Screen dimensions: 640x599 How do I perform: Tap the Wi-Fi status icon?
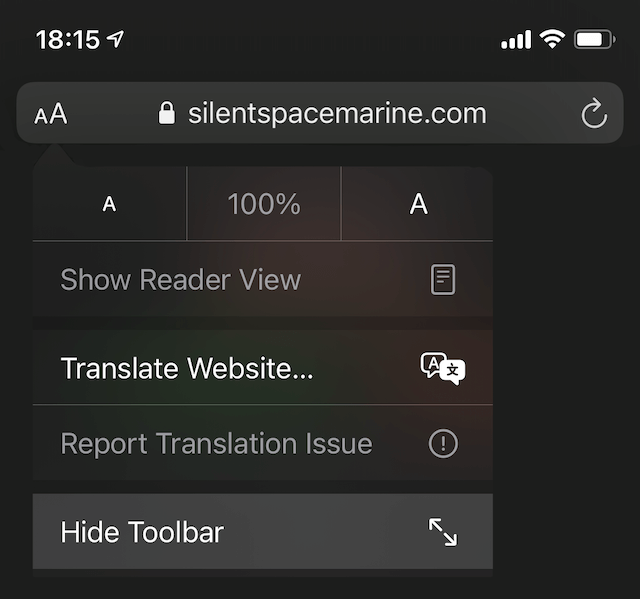point(551,40)
